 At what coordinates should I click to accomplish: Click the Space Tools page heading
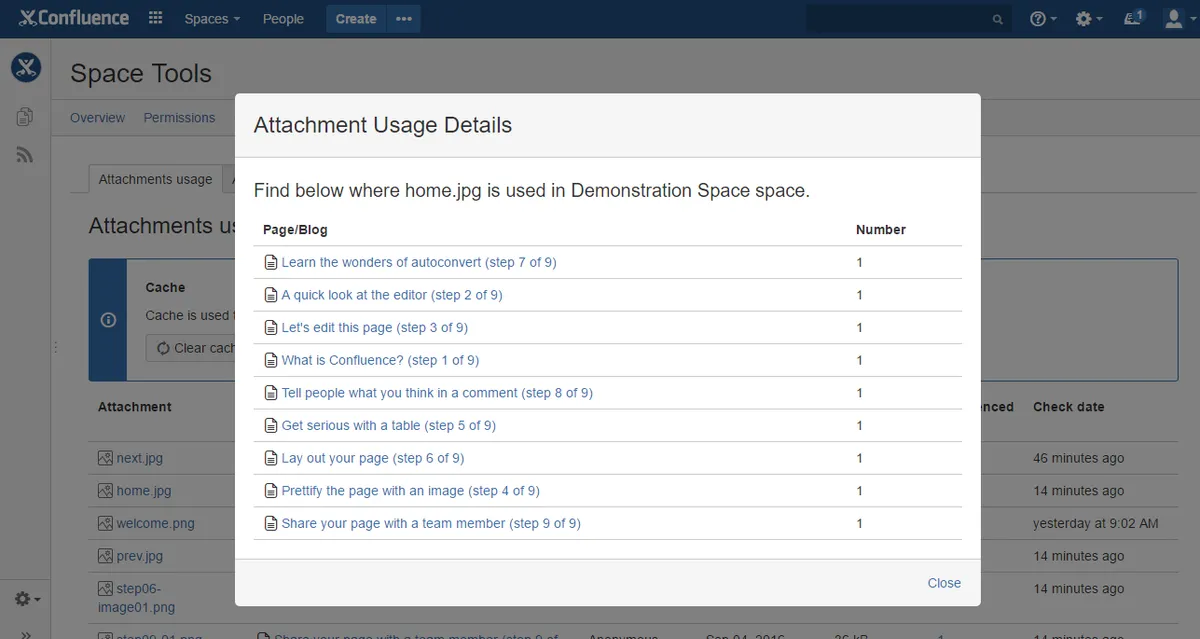(141, 73)
